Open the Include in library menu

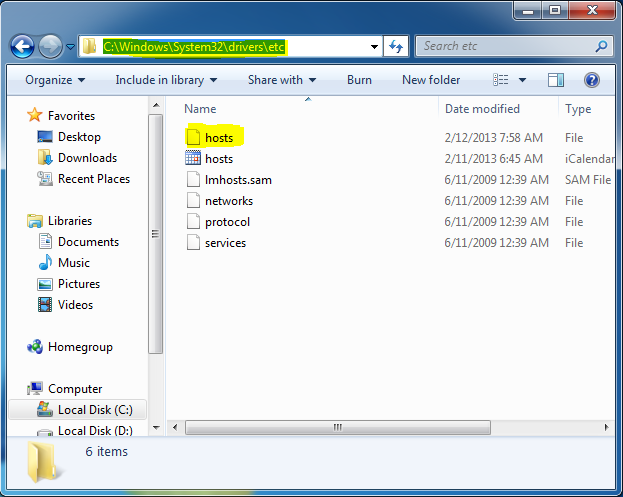pyautogui.click(x=166, y=80)
